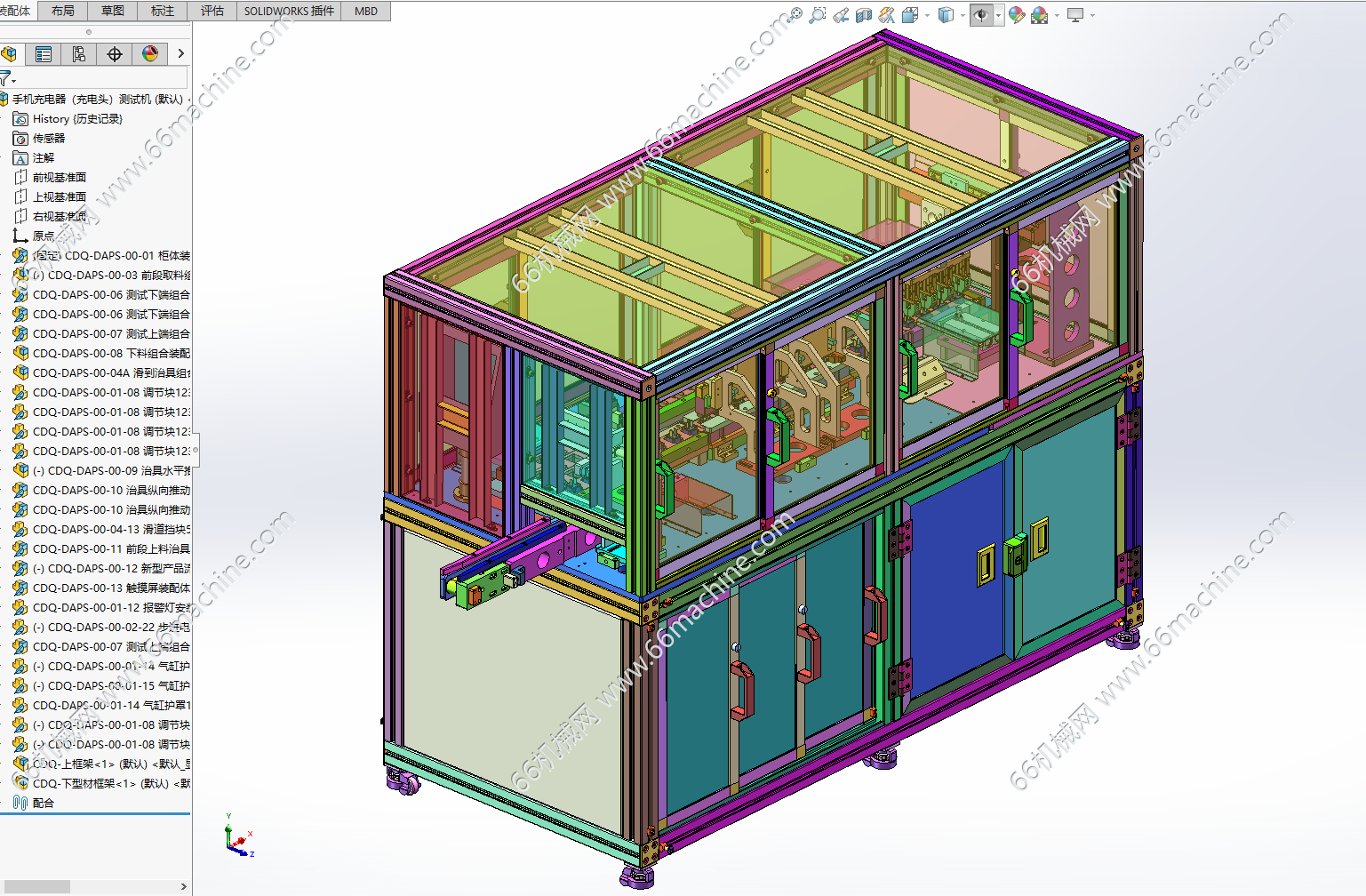Screen dimensions: 1366x896
Task: Expand the manager tabs with the chevron arrow
Action: click(181, 54)
